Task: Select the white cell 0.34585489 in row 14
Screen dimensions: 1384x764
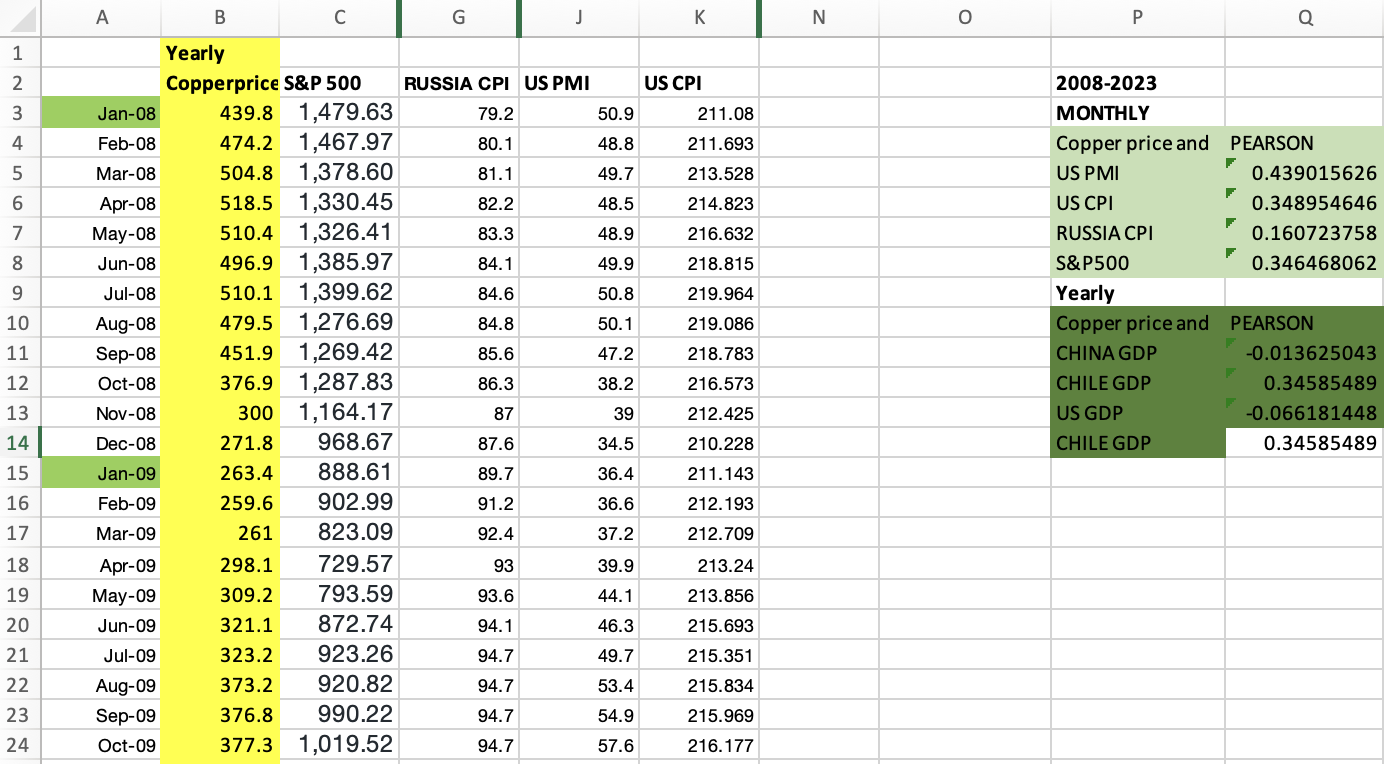Action: [x=1304, y=443]
